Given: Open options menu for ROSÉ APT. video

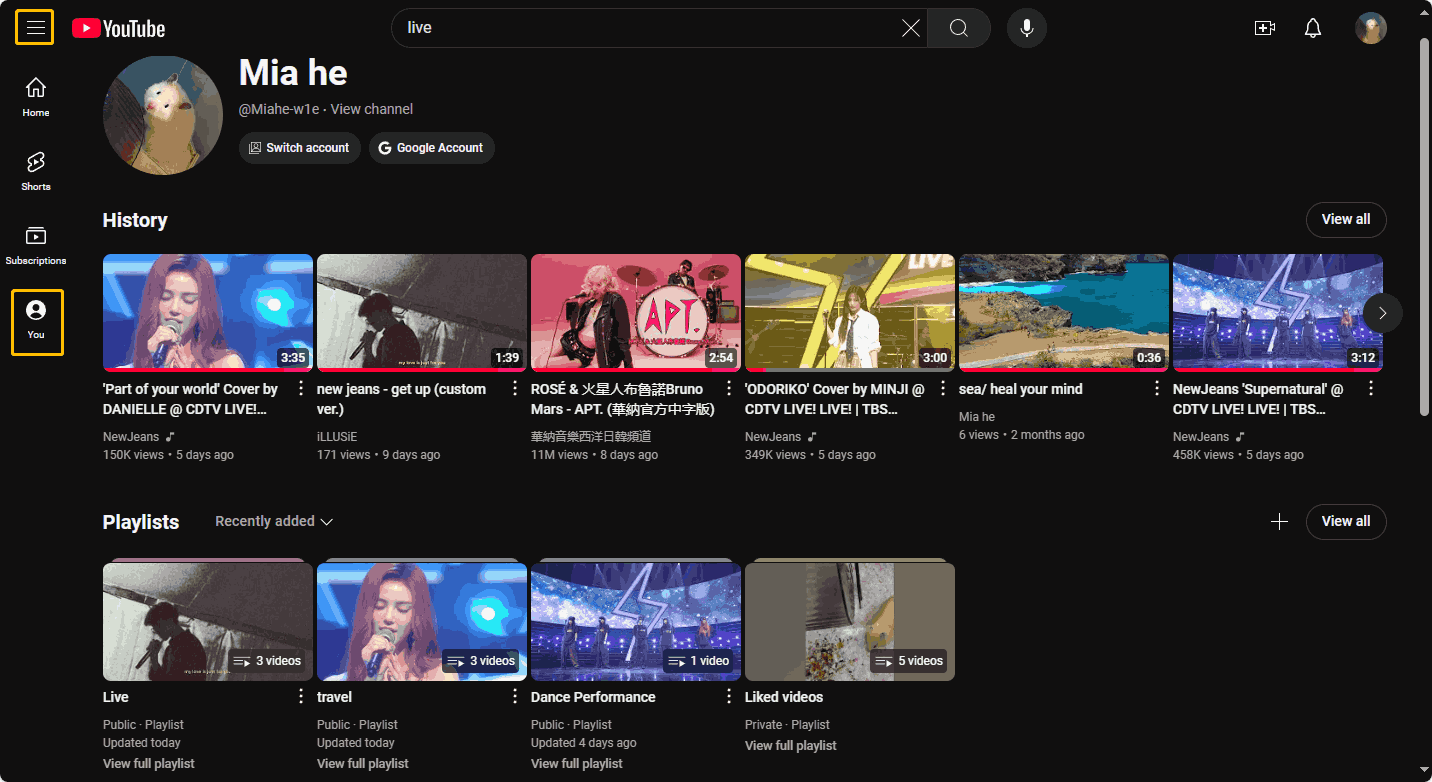Looking at the screenshot, I should pos(729,389).
